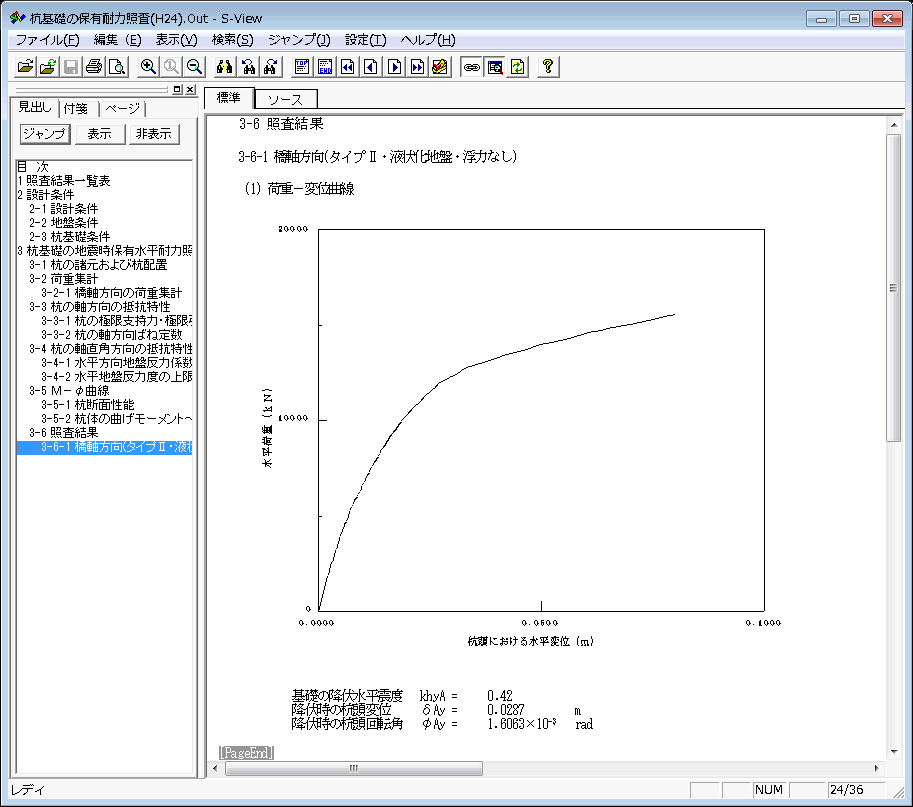Jump to the next page arrow icon
Viewport: 913px width, 807px height.
(x=395, y=67)
